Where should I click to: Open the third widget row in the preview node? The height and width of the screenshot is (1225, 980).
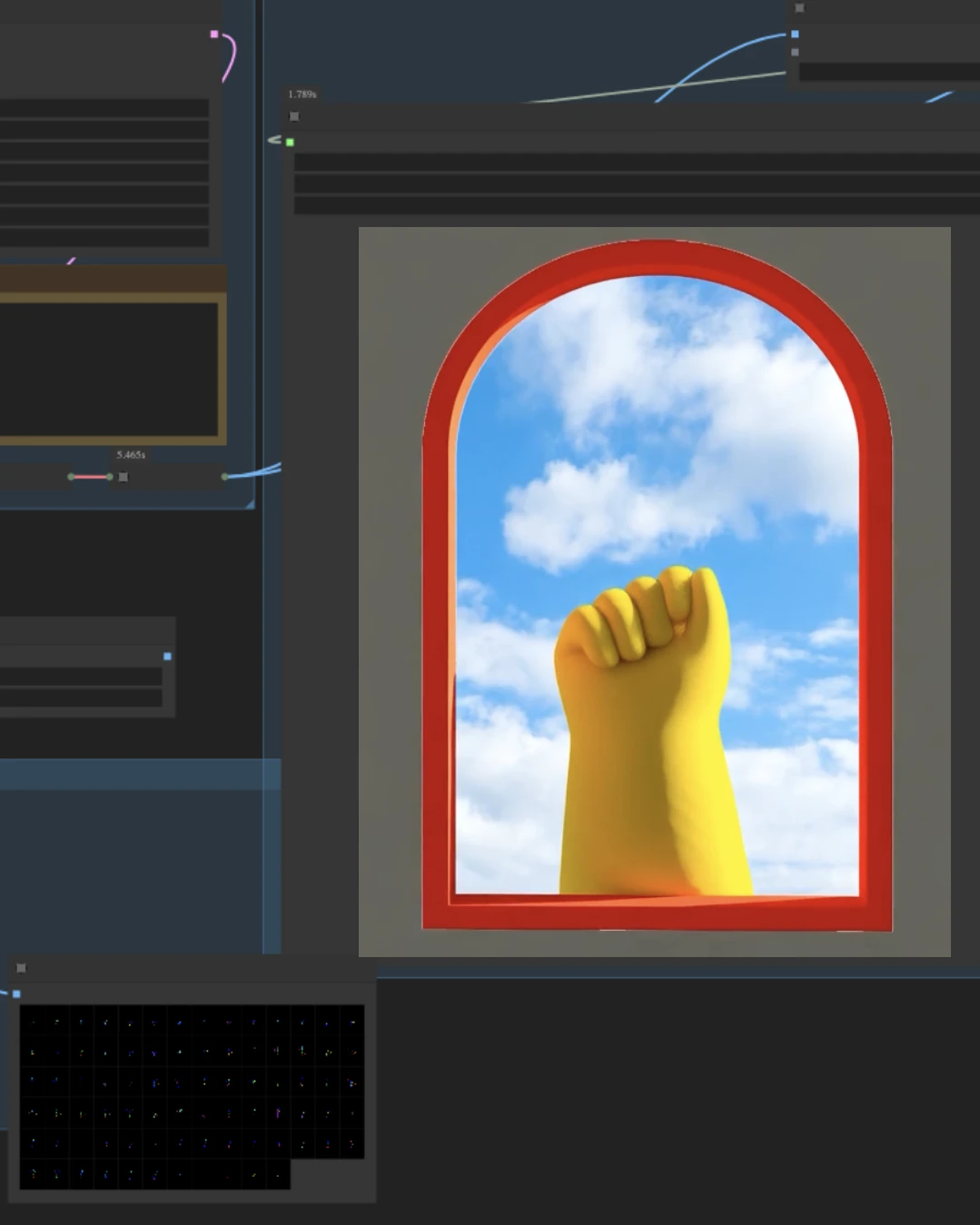point(636,205)
